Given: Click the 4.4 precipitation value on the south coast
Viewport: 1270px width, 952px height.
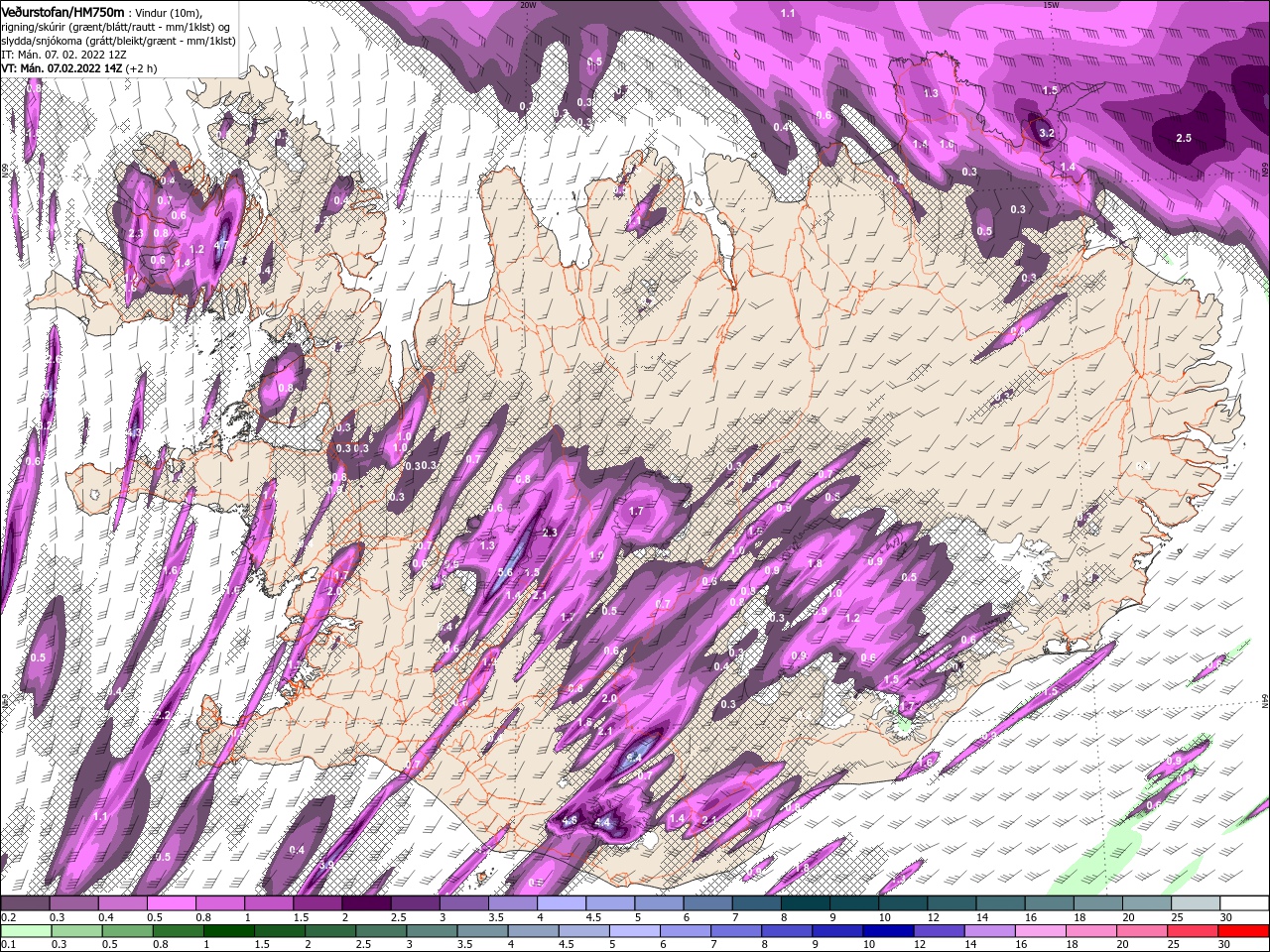Looking at the screenshot, I should click(x=602, y=822).
